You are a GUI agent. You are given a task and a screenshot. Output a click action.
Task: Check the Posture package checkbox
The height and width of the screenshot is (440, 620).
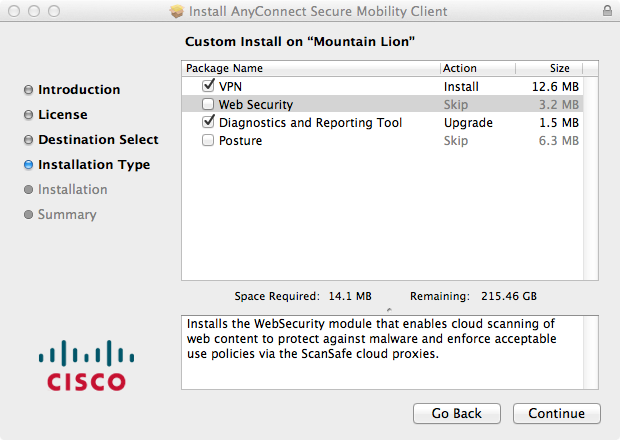[208, 140]
